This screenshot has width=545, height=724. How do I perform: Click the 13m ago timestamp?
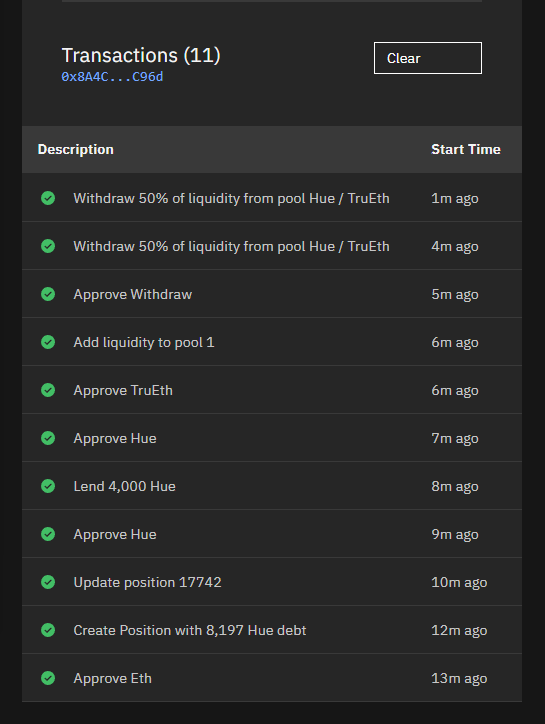point(459,678)
